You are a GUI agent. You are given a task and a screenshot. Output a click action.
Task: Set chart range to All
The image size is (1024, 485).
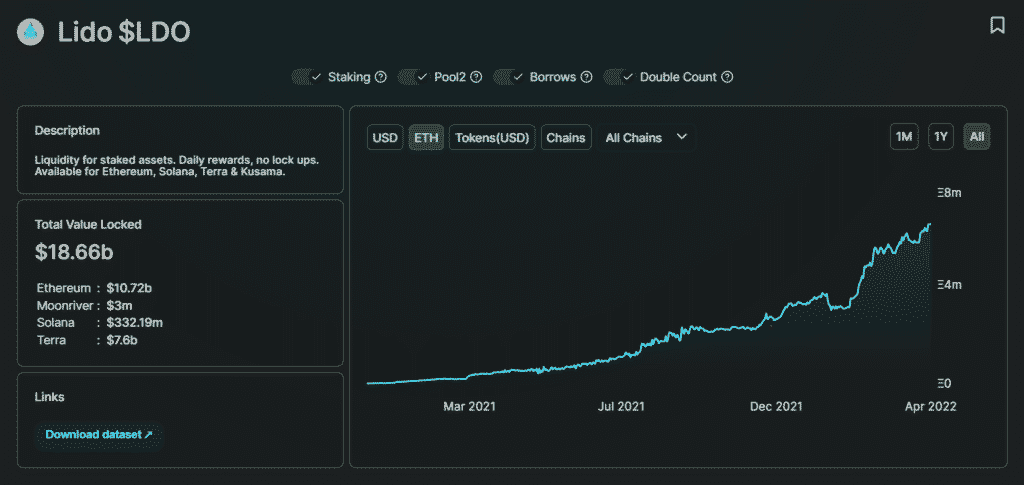tap(977, 137)
